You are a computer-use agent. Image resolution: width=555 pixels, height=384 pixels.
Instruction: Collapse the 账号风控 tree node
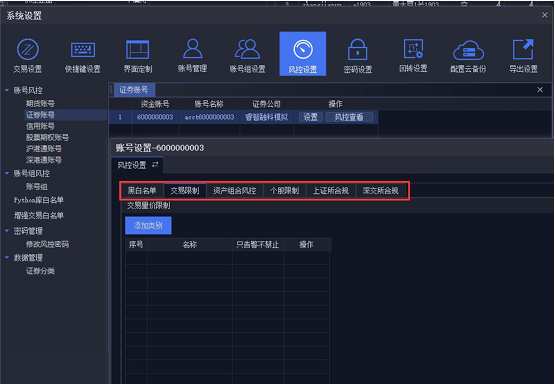[7, 90]
